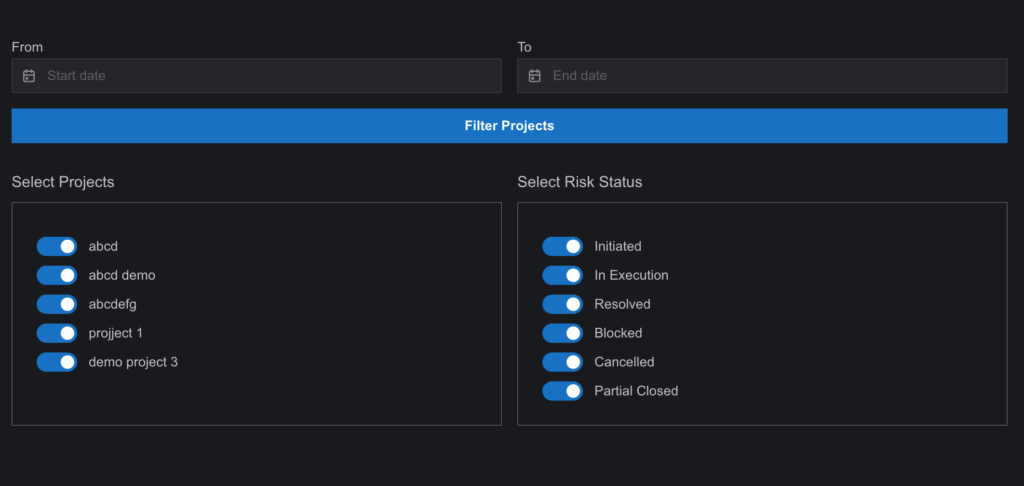Viewport: 1024px width, 486px height.
Task: Click the In Execution label text
Action: click(632, 275)
